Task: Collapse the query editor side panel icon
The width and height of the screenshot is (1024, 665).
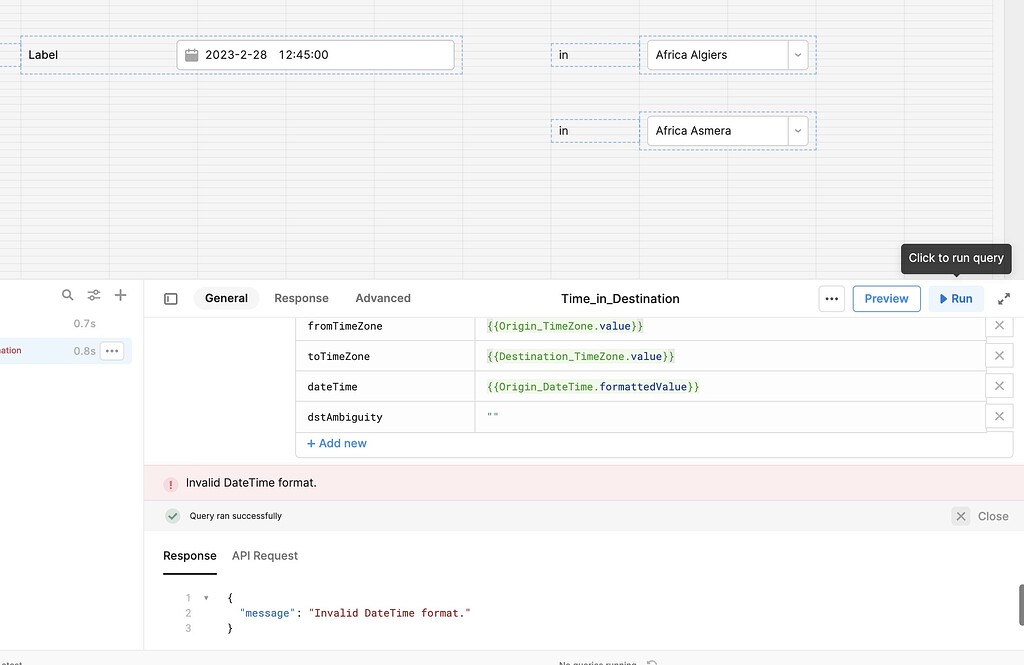Action: tap(170, 298)
